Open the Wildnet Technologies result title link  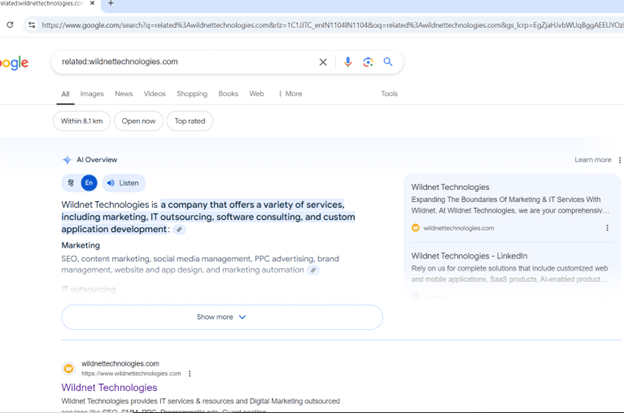[x=109, y=388]
